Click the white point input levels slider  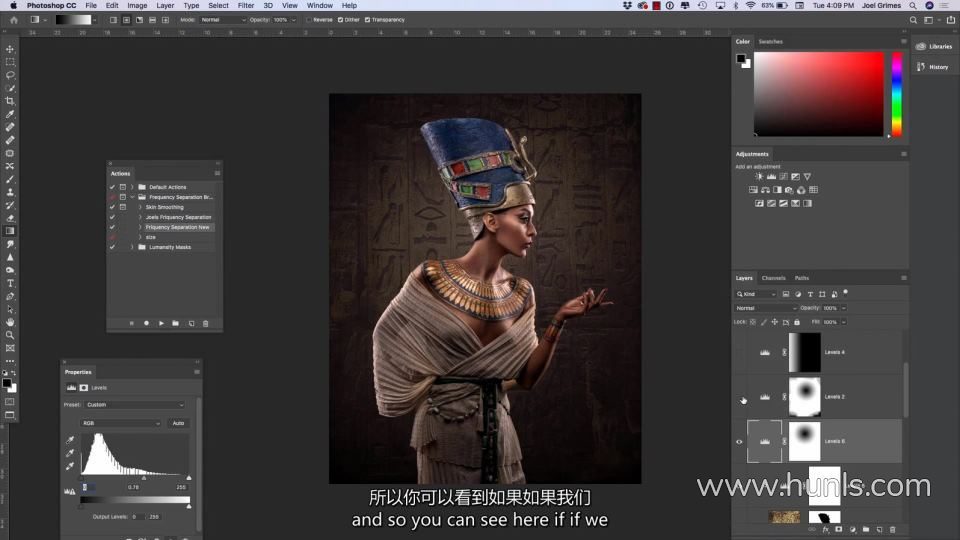(189, 478)
